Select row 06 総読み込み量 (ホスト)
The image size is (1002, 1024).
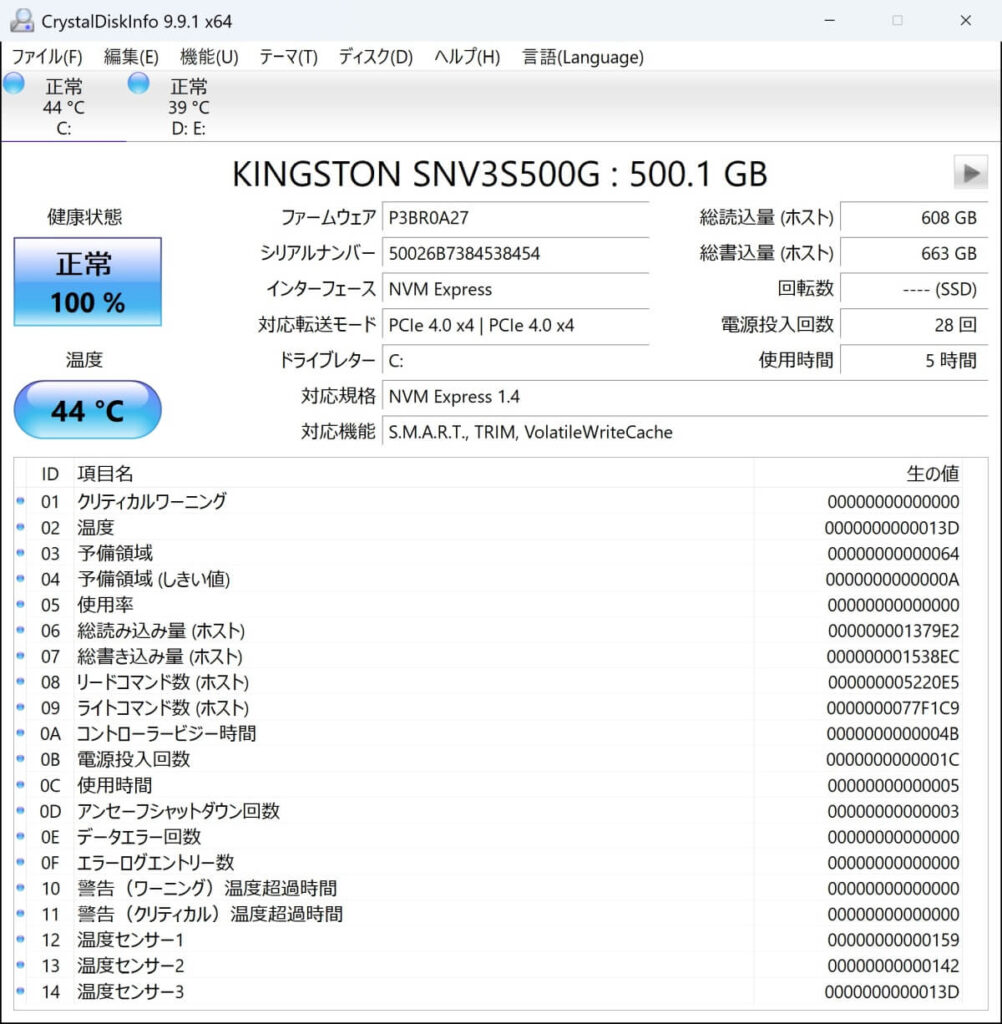488,631
